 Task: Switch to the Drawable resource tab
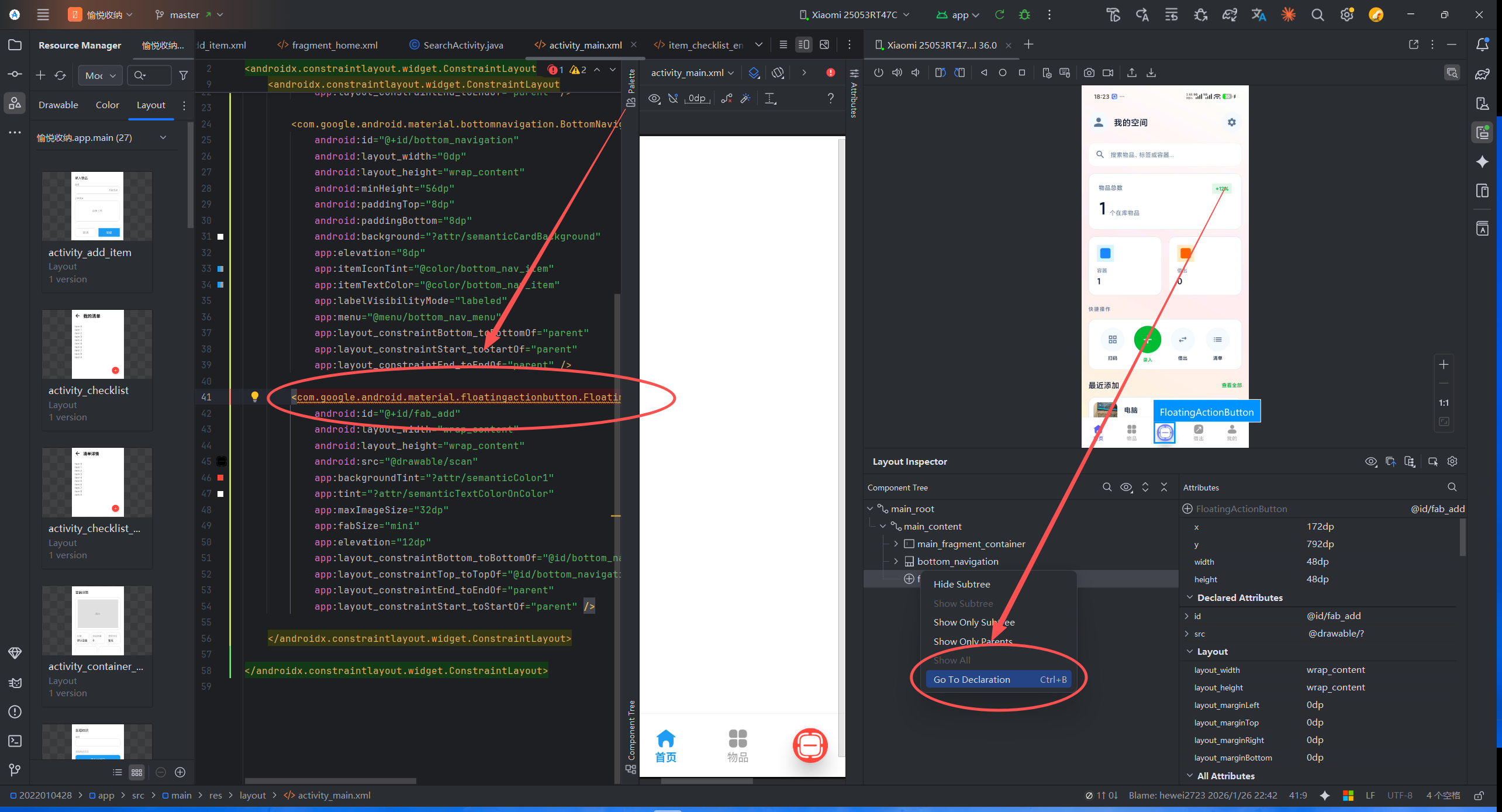click(x=58, y=105)
